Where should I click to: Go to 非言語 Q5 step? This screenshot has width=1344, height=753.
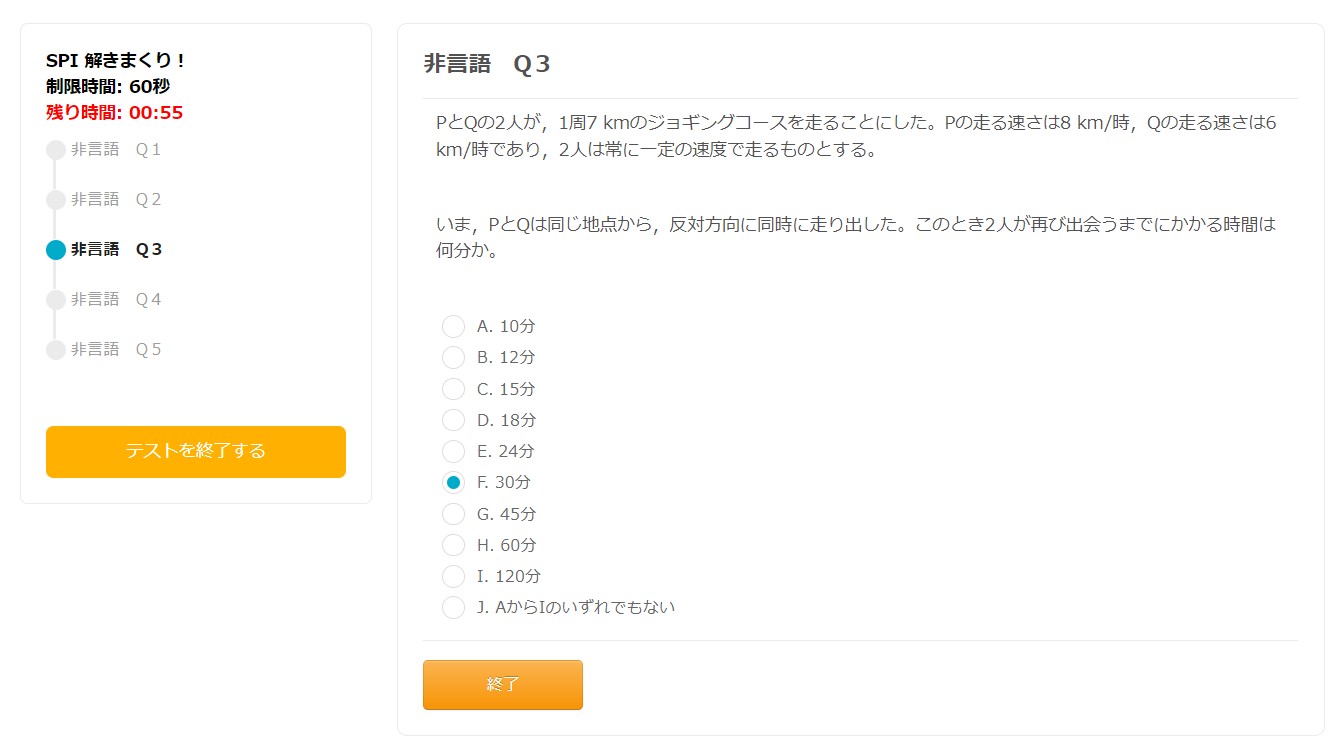click(116, 350)
